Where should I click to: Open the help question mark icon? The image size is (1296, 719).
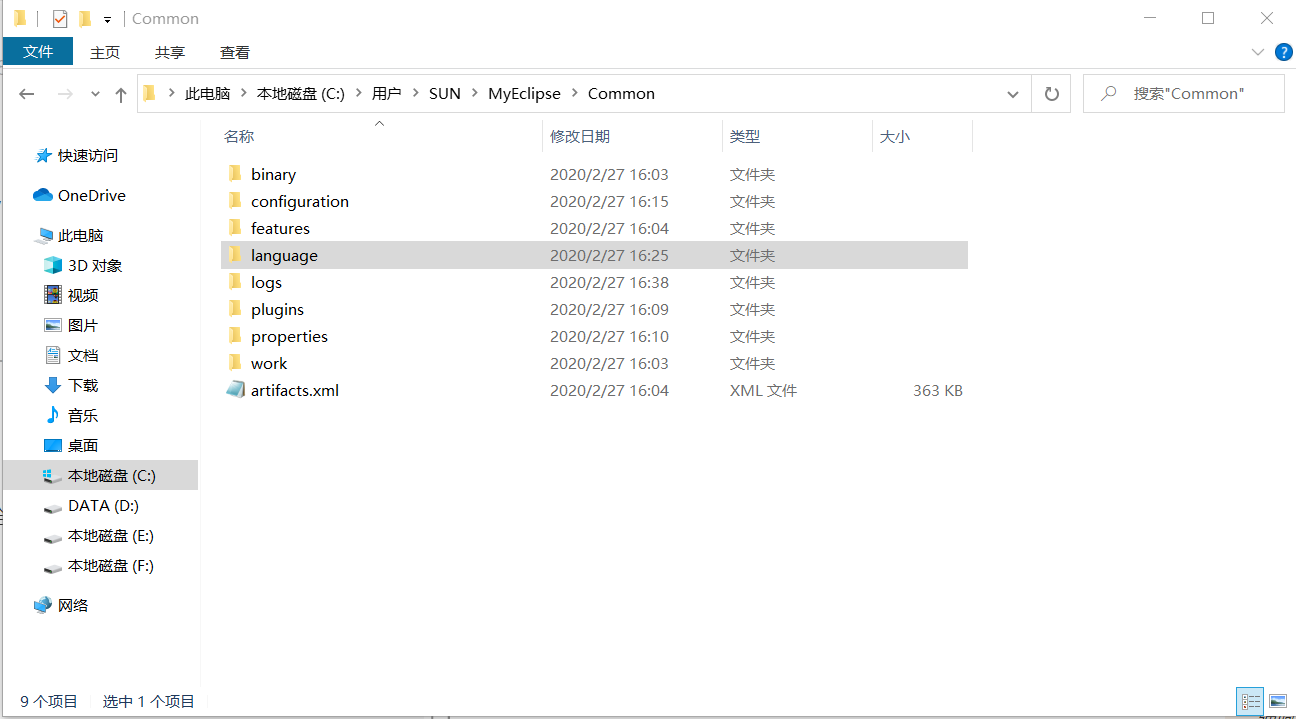point(1283,52)
